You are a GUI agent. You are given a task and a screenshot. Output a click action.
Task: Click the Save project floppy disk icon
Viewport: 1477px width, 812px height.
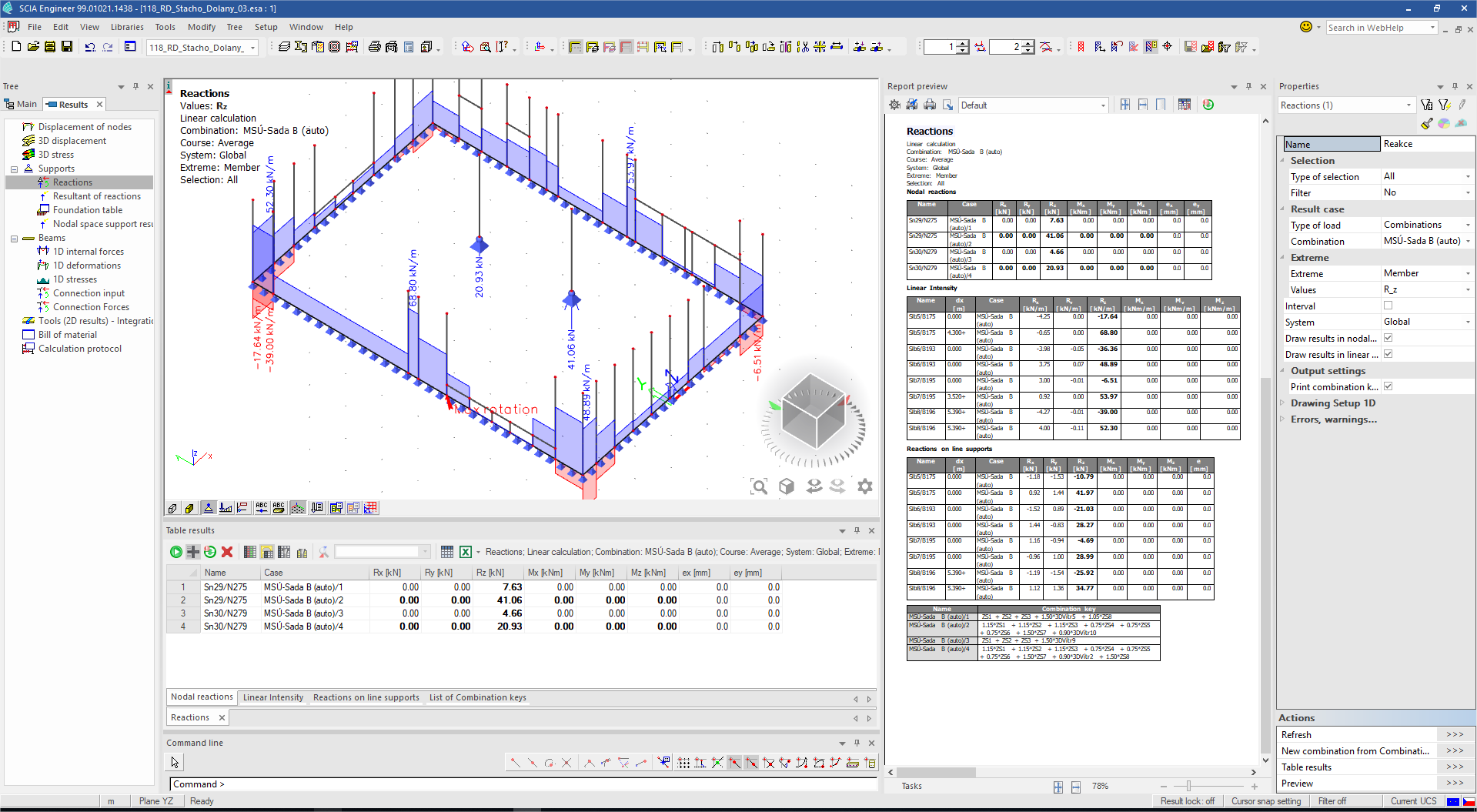[x=67, y=47]
